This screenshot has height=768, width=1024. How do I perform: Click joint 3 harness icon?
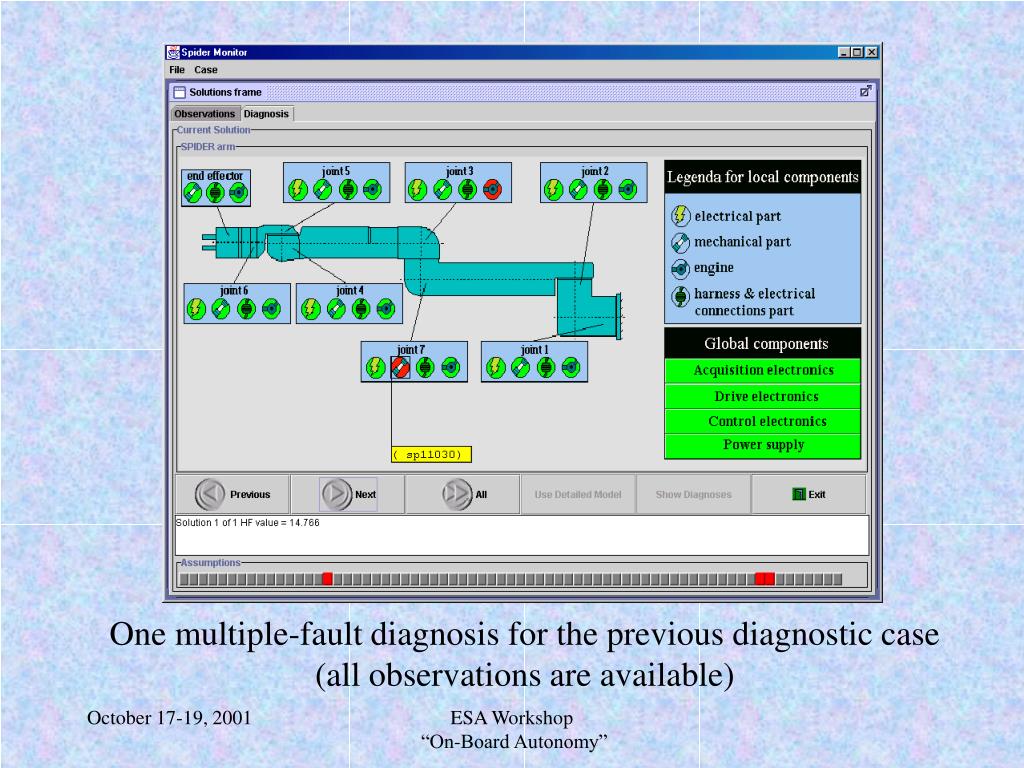point(467,189)
